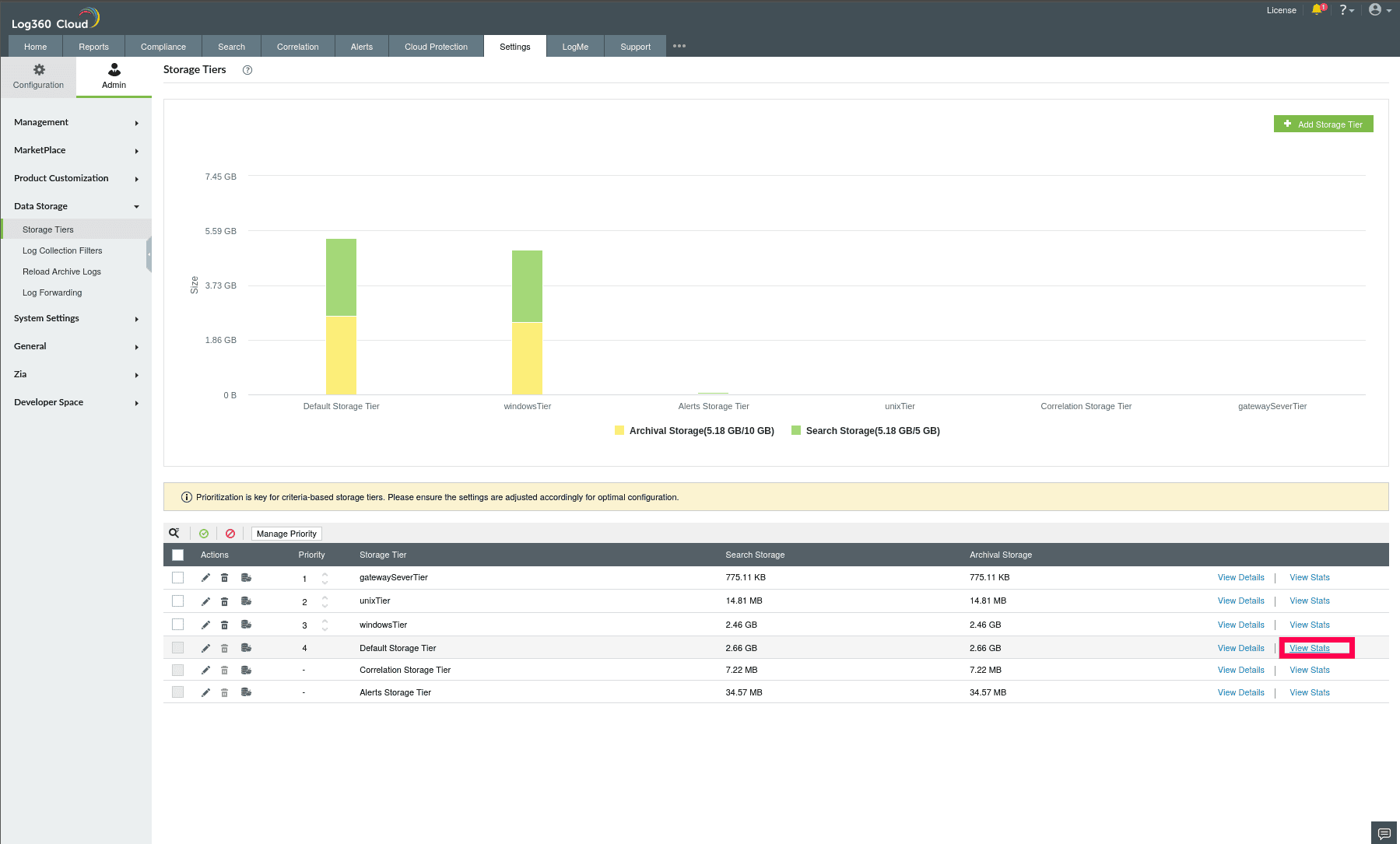
Task: Click the Add Storage Tier button
Action: pos(1323,124)
